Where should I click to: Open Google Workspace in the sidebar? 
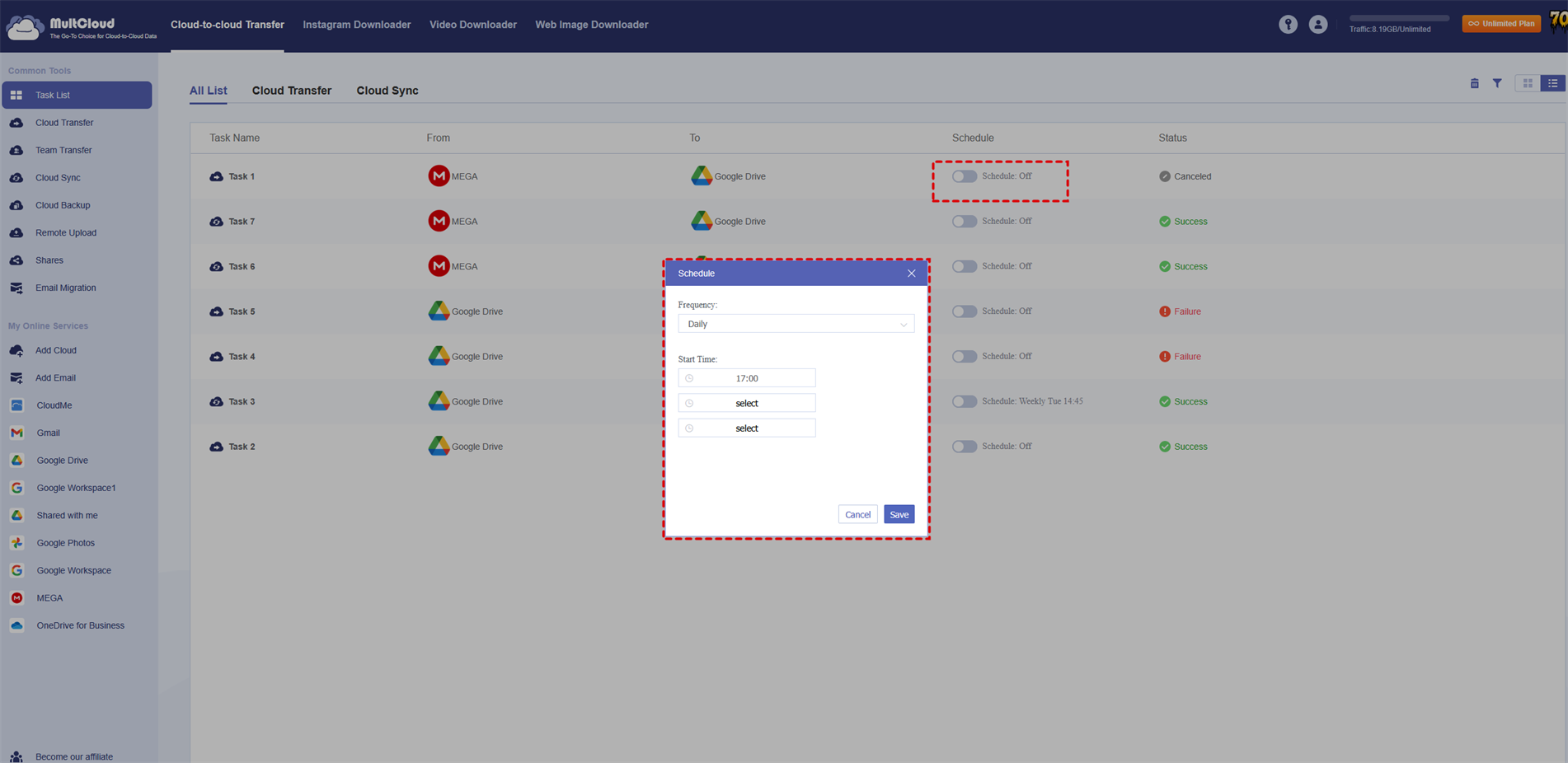click(73, 570)
